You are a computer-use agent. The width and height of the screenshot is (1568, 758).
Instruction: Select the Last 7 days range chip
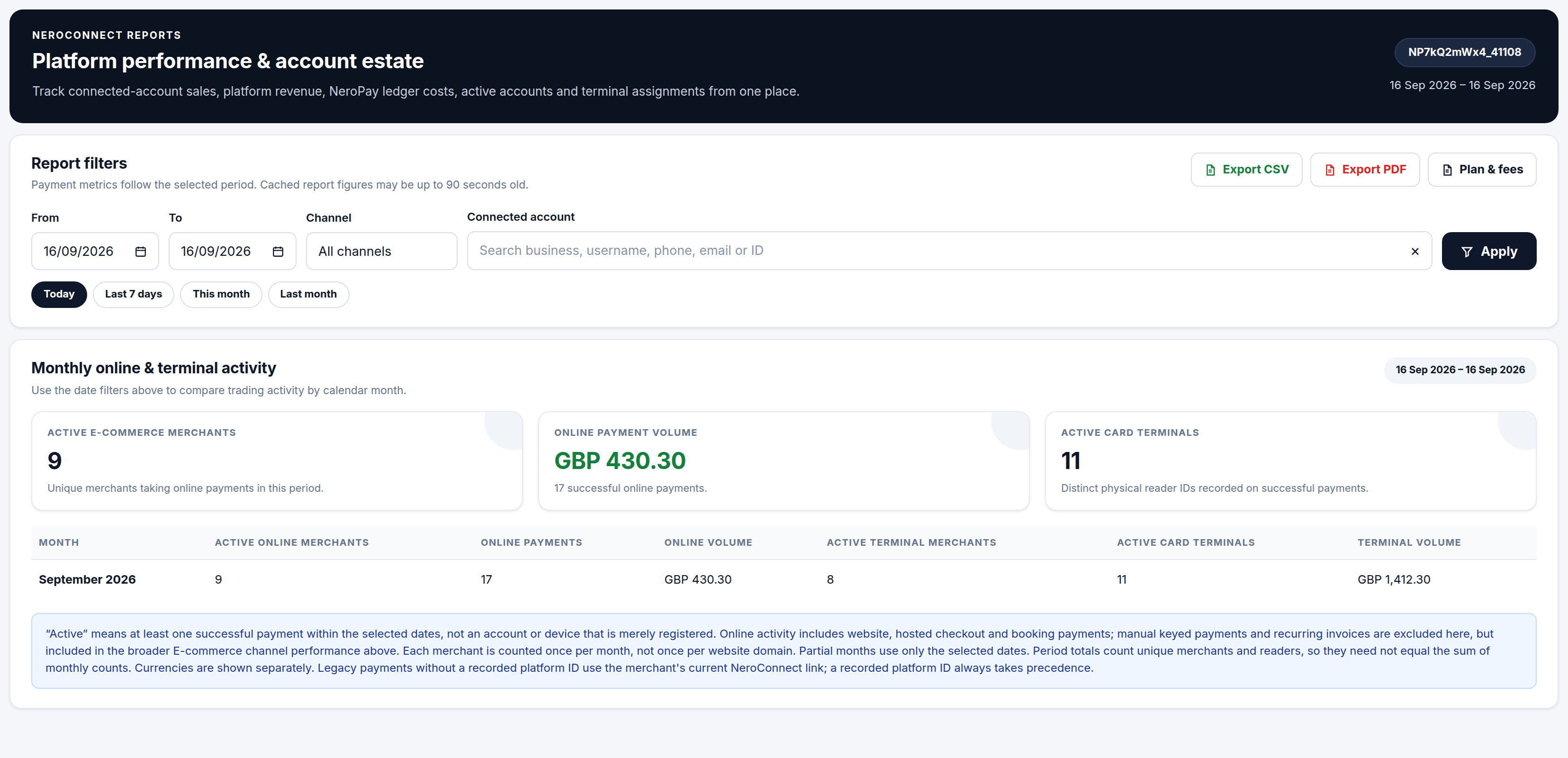[133, 294]
